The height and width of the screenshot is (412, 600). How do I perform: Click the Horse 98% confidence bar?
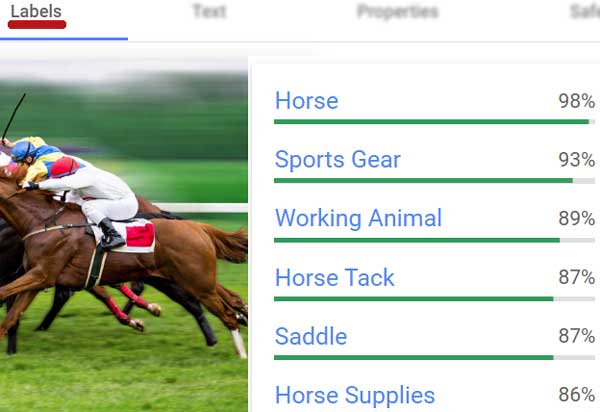[434, 122]
